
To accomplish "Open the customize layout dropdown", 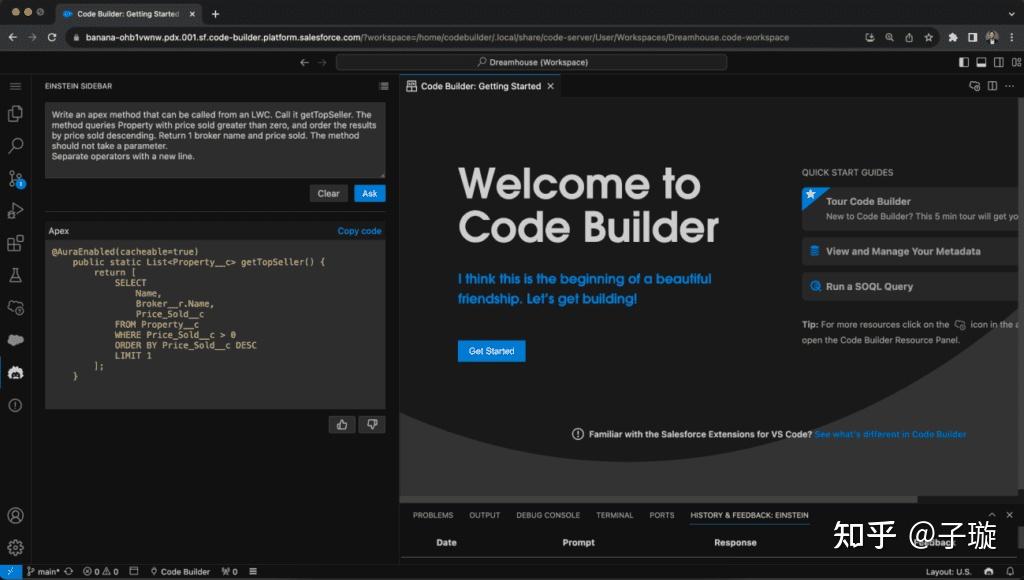I will pos(1016,61).
